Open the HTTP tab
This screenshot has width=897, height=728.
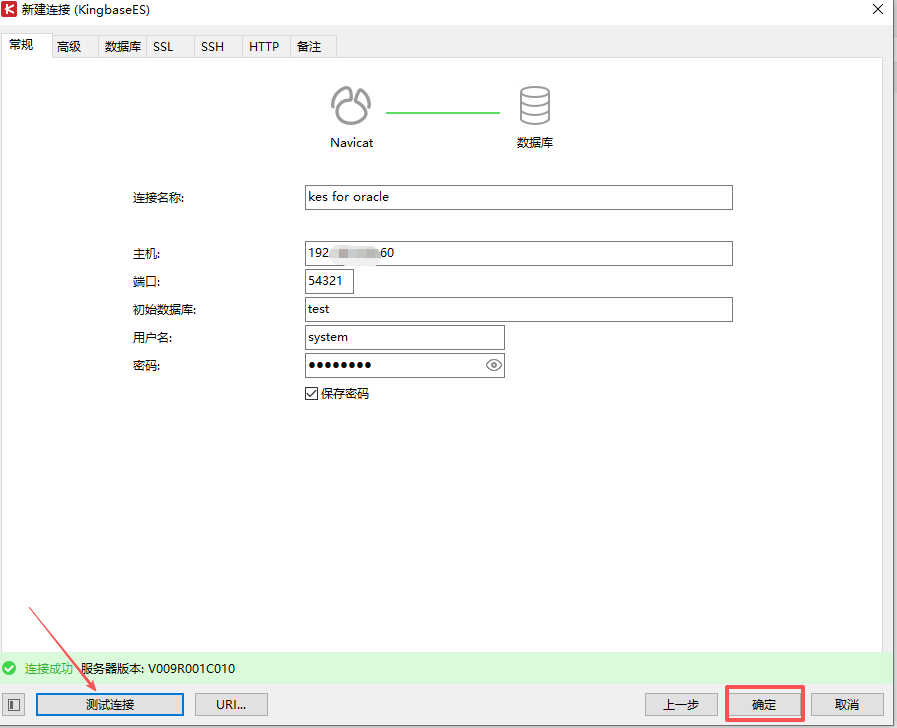tap(264, 47)
